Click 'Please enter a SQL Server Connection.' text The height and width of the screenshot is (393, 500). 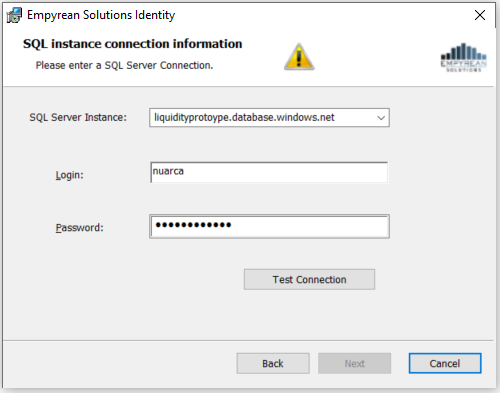pos(124,65)
